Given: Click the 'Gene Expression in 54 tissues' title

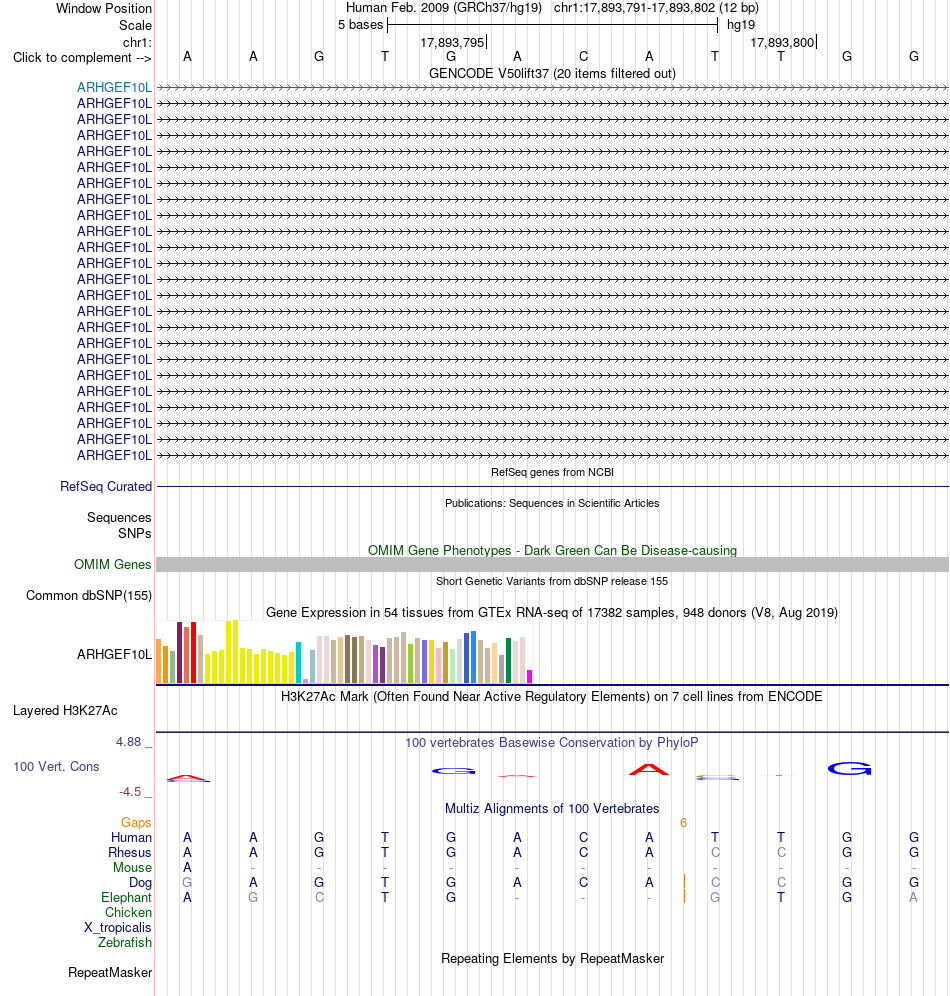Looking at the screenshot, I should pos(552,613).
